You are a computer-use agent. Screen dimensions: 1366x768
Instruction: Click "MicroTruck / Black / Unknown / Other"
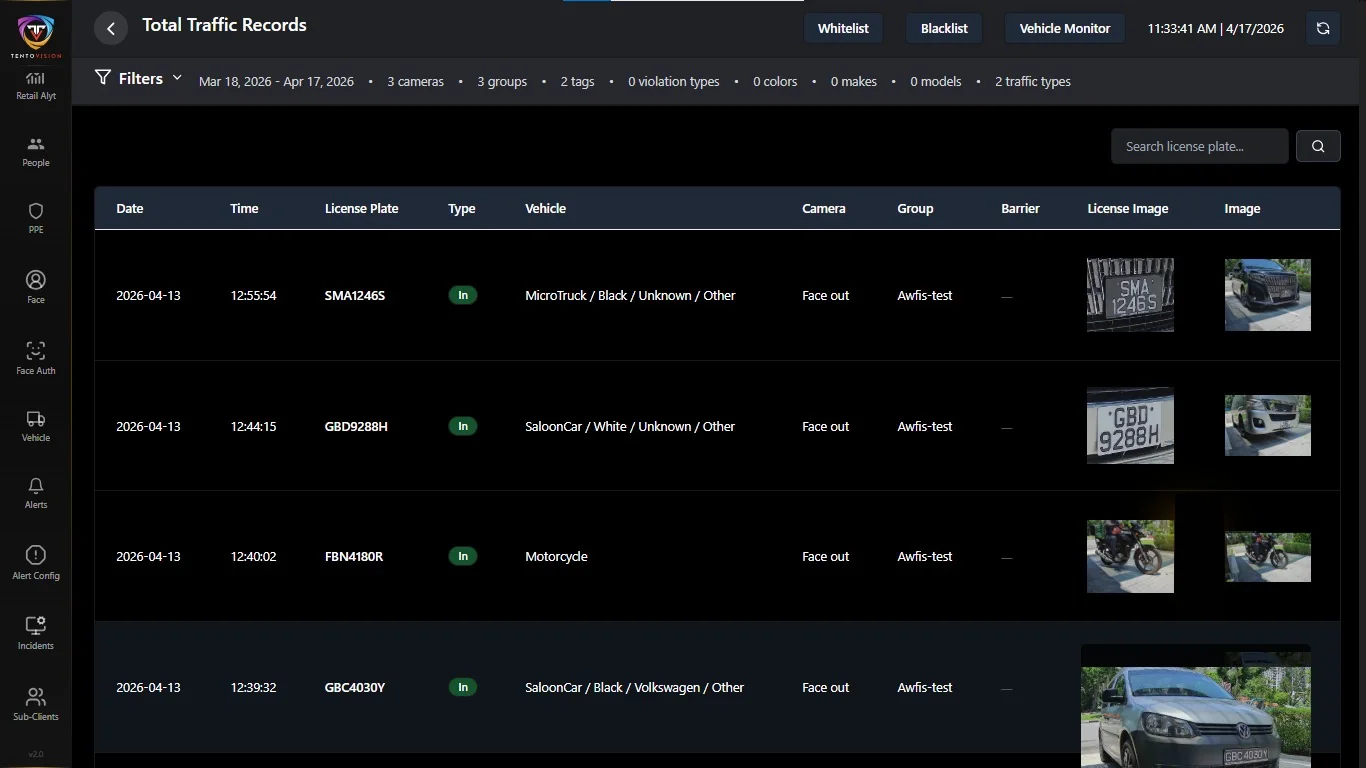coord(630,296)
